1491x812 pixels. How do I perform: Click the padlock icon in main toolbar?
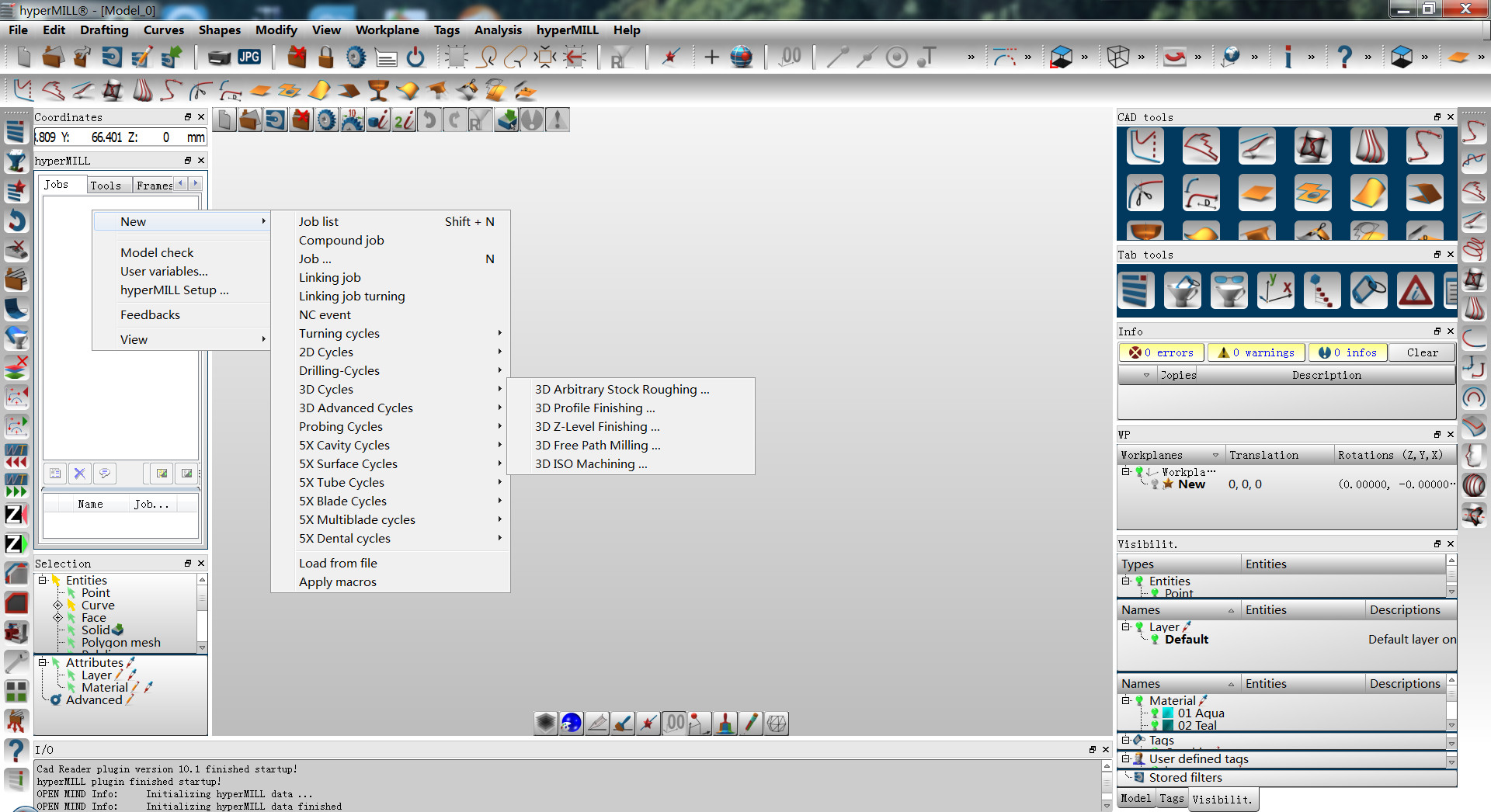click(326, 57)
